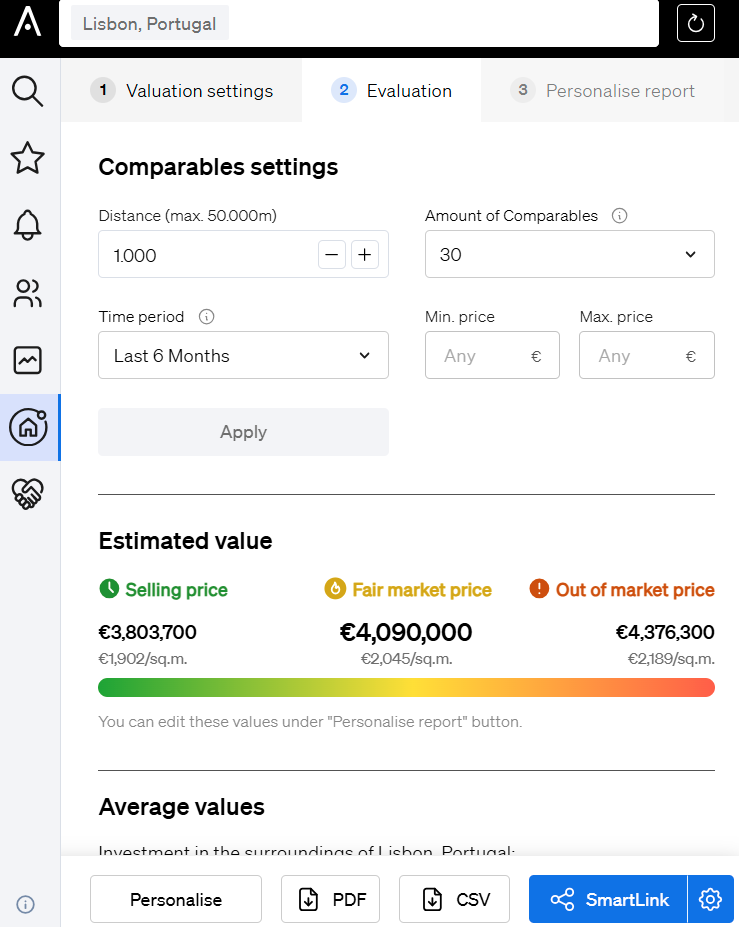Click the estimated value gradient bar
The height and width of the screenshot is (927, 739).
pos(406,687)
